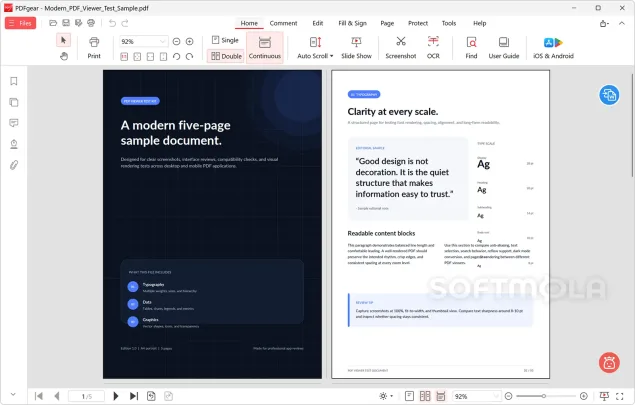Open the Attachments paperclip sidebar panel

[x=14, y=165]
